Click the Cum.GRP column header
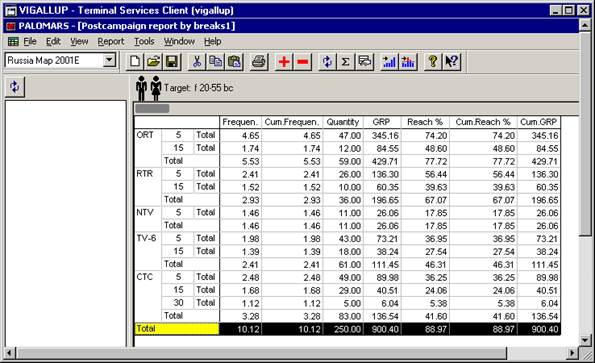This screenshot has width=595, height=363. (x=538, y=122)
